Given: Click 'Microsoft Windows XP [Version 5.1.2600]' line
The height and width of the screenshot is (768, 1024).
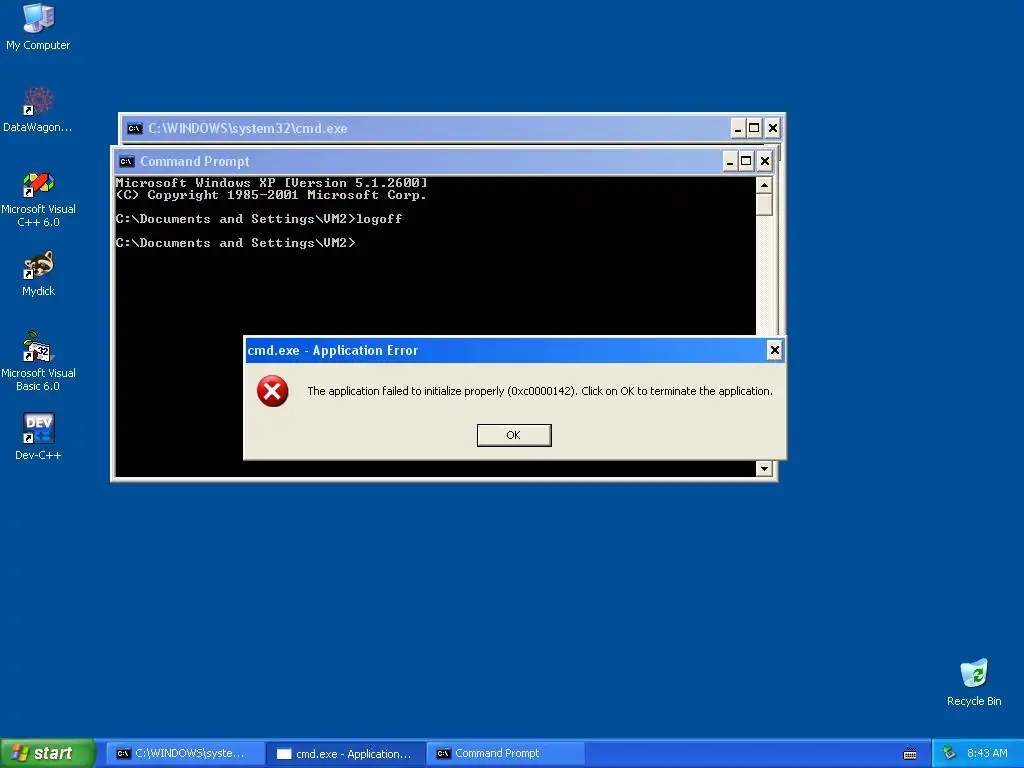Looking at the screenshot, I should tap(272, 183).
